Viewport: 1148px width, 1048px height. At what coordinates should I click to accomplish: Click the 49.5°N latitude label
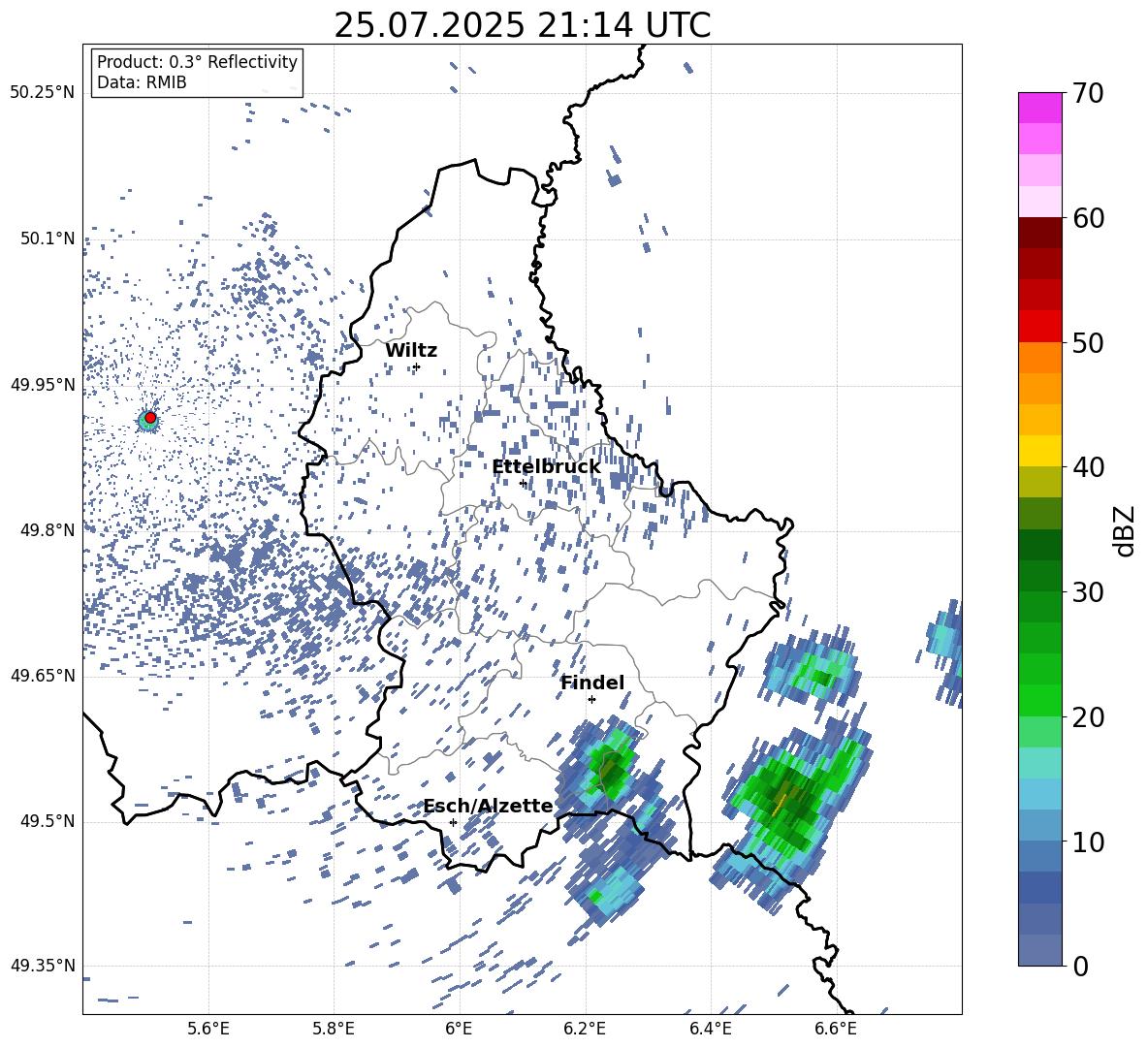(x=48, y=821)
